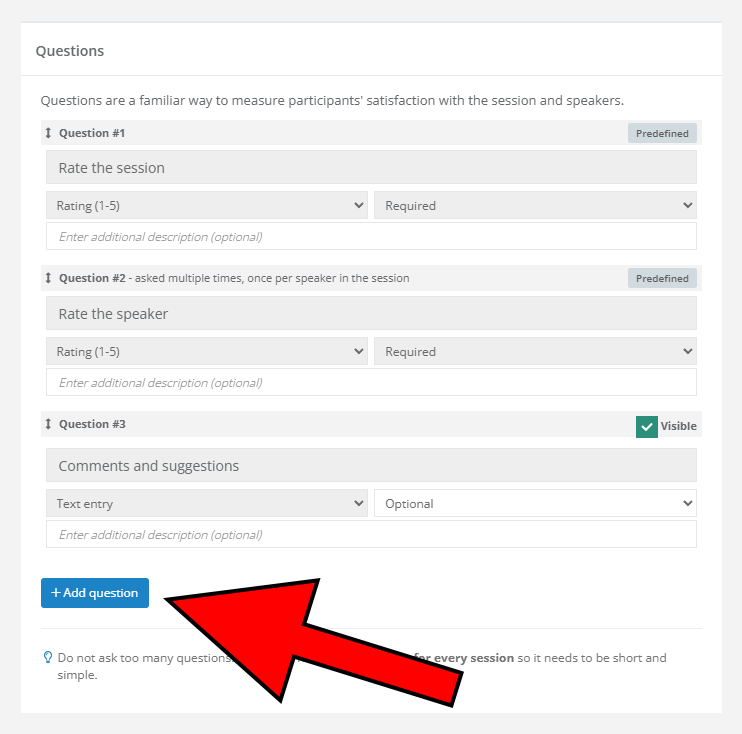Click Question #1 additional description field
This screenshot has width=742, height=734.
point(371,237)
